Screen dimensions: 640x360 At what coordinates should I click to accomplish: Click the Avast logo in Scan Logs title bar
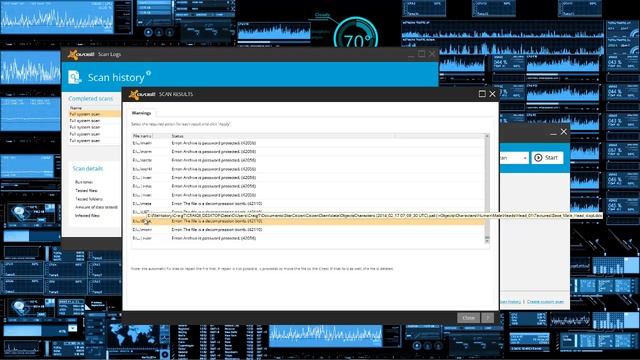[81, 54]
